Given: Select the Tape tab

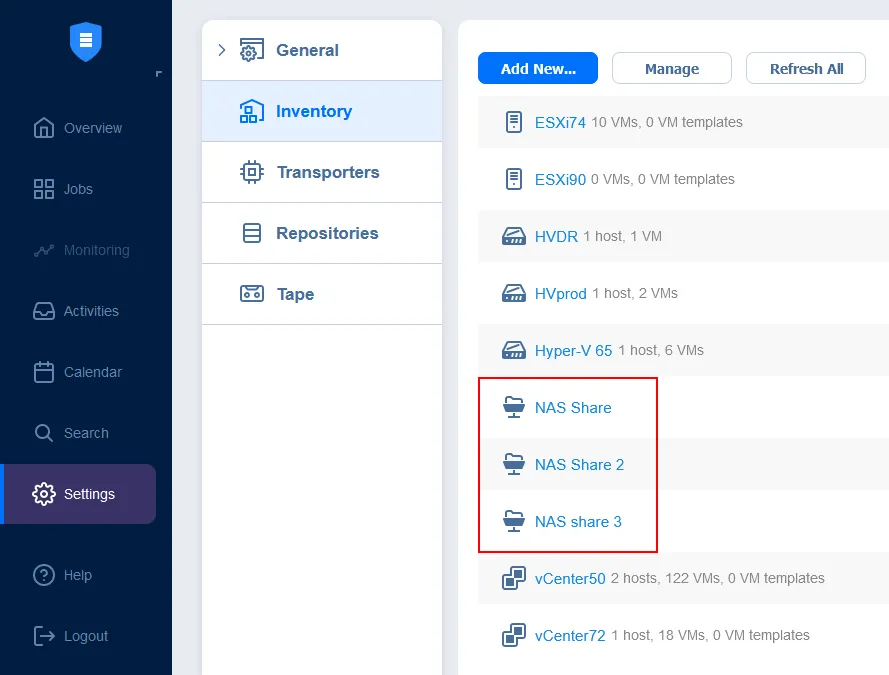Looking at the screenshot, I should pos(295,294).
